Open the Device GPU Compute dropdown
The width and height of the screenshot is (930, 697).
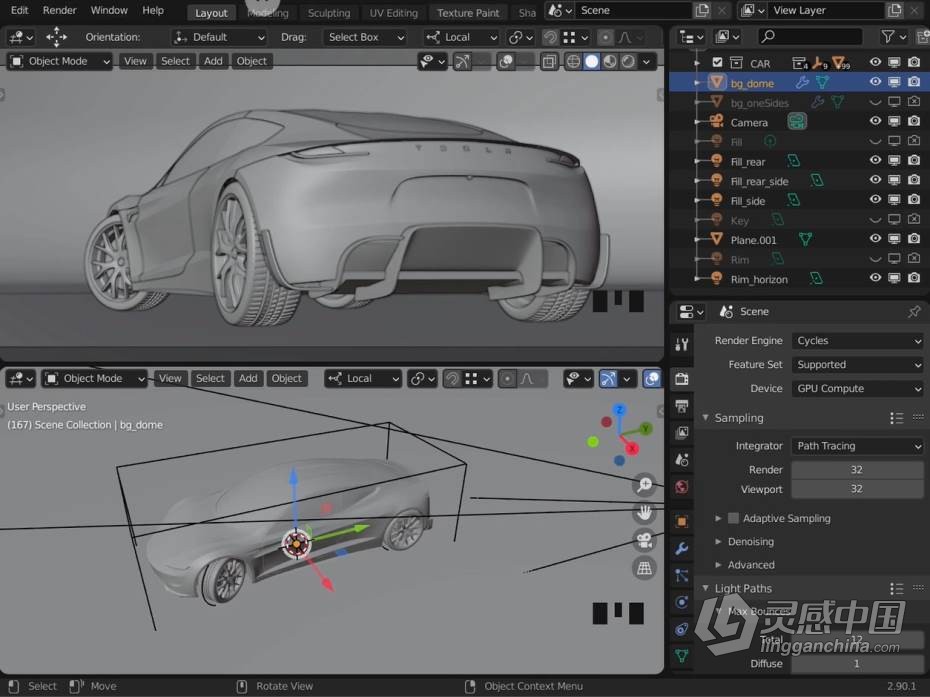tap(858, 389)
